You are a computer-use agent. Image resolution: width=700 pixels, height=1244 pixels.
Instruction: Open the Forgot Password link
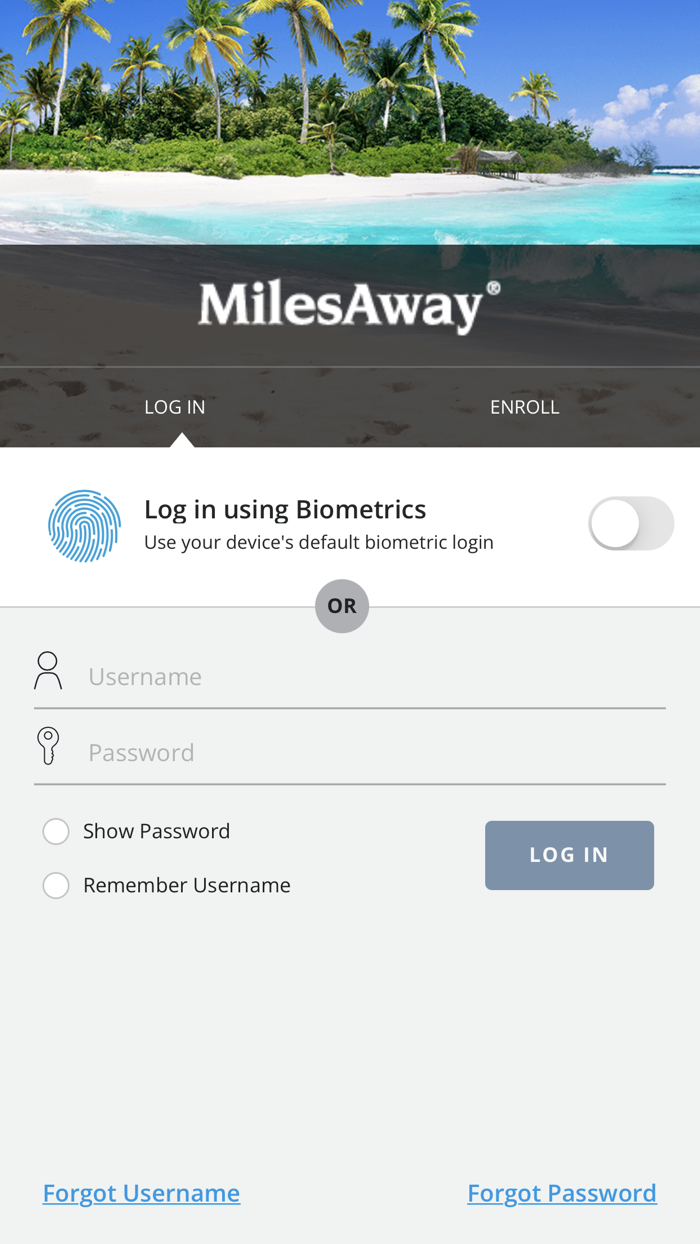point(562,1192)
